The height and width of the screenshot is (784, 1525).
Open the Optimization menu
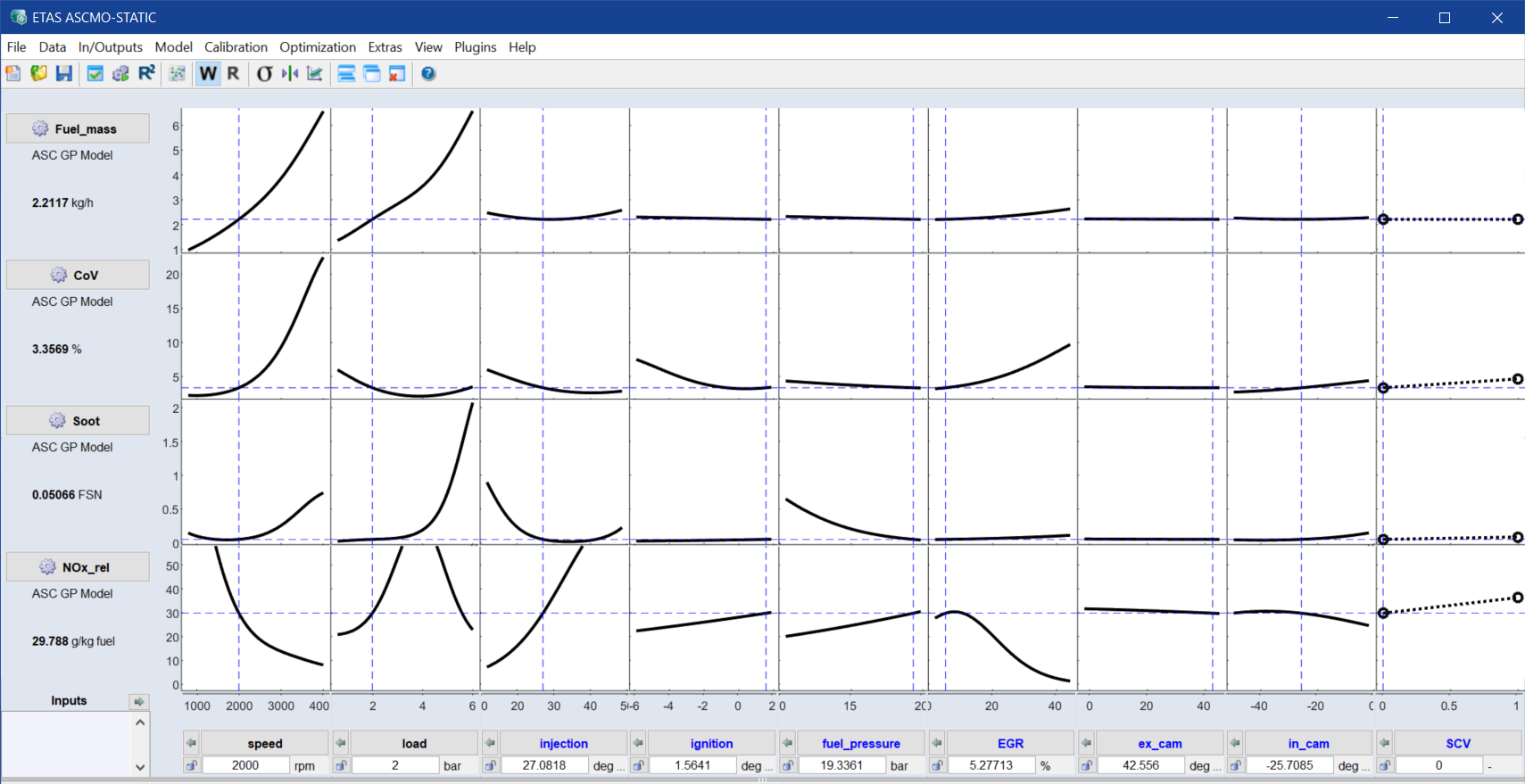[317, 47]
